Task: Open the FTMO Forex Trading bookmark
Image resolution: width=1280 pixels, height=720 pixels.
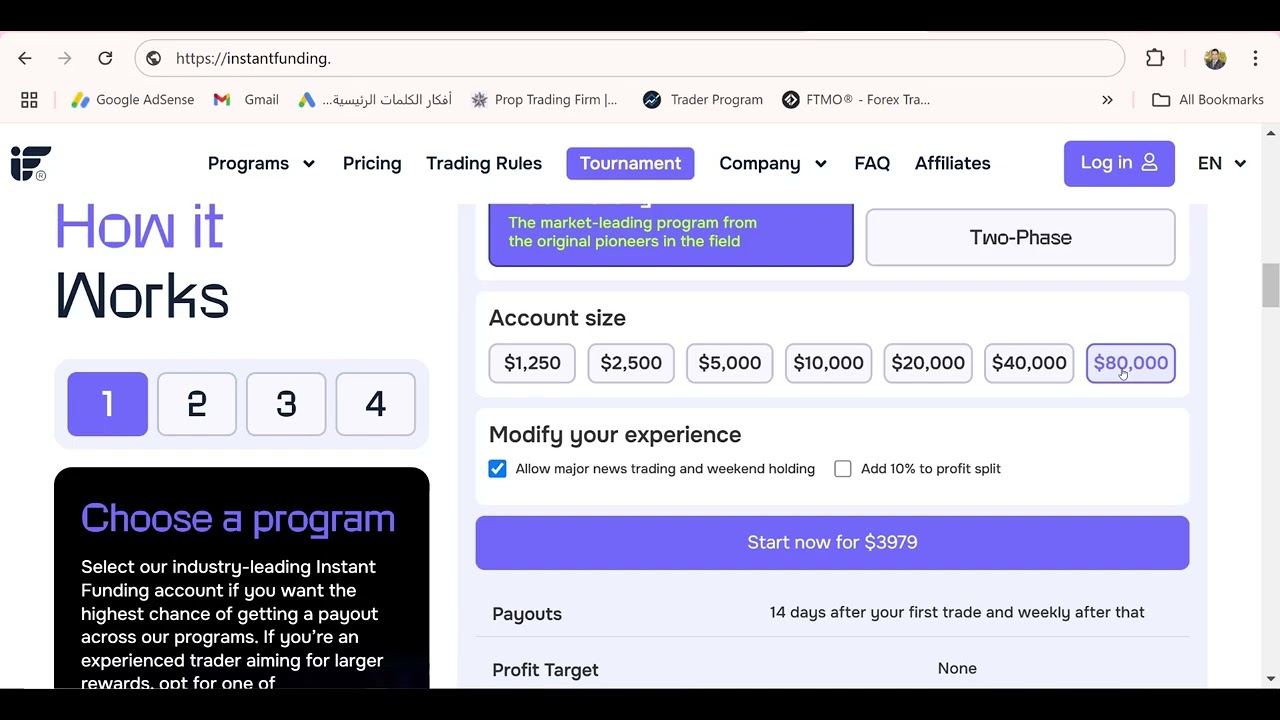Action: 856,100
